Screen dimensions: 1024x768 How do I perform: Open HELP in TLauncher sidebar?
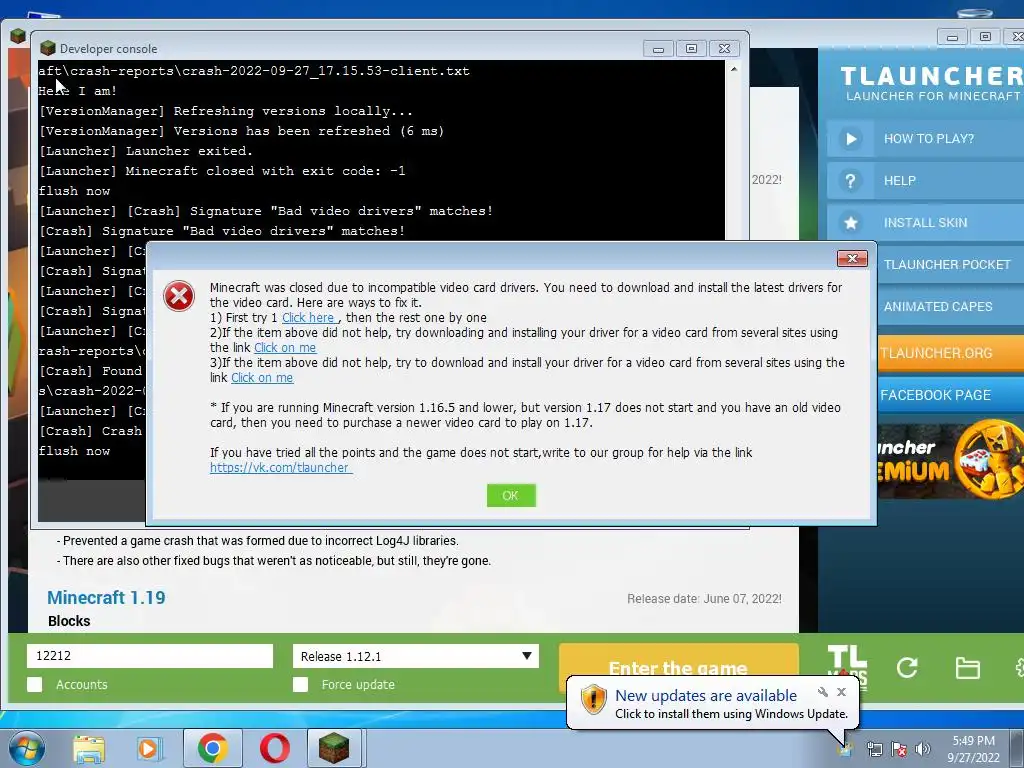(899, 181)
